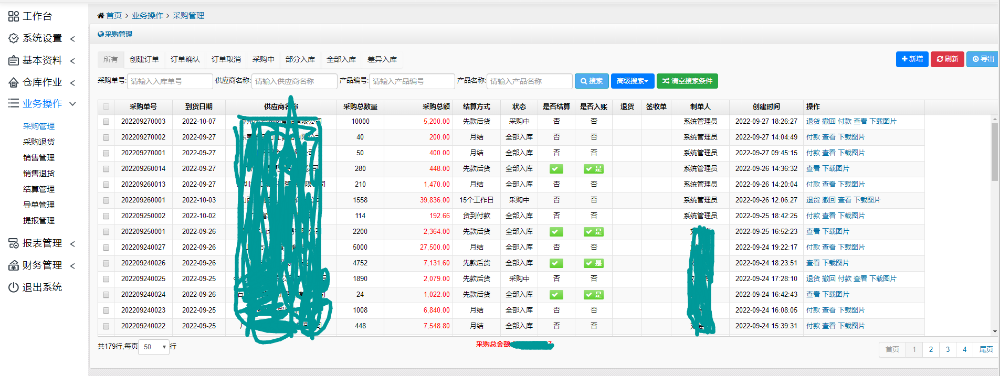The width and height of the screenshot is (1000, 376).
Task: Click the 业务操作 list icon
Action: (x=13, y=103)
